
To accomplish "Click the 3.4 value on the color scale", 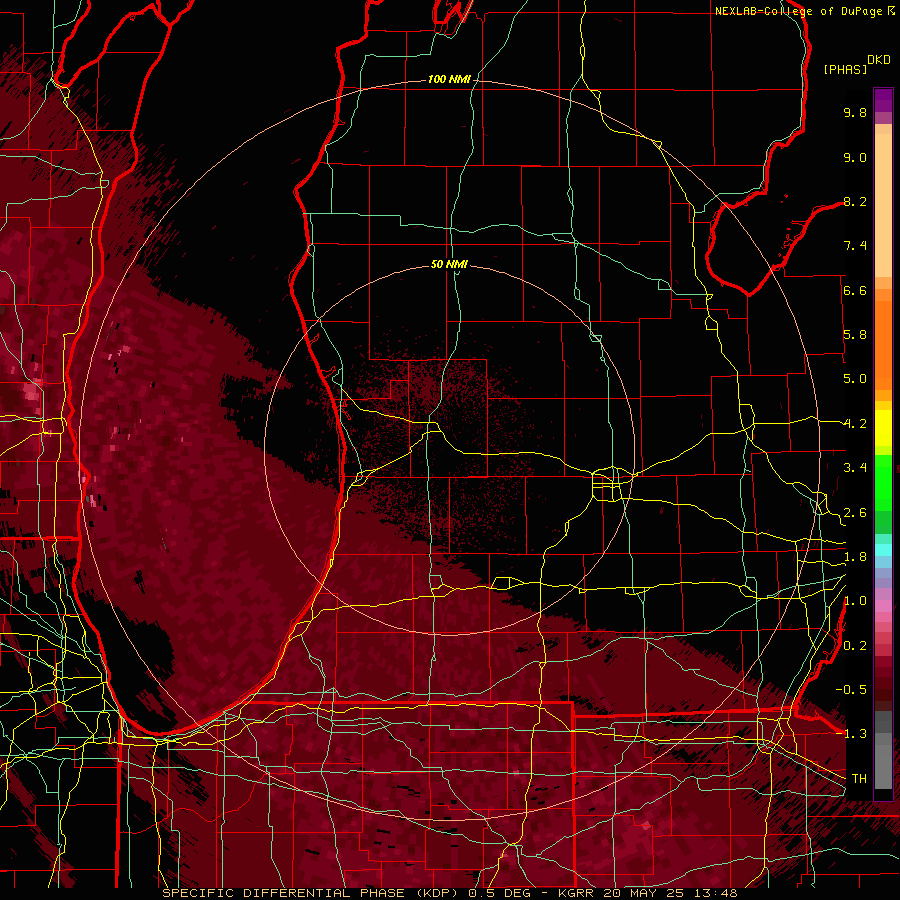I will point(855,468).
